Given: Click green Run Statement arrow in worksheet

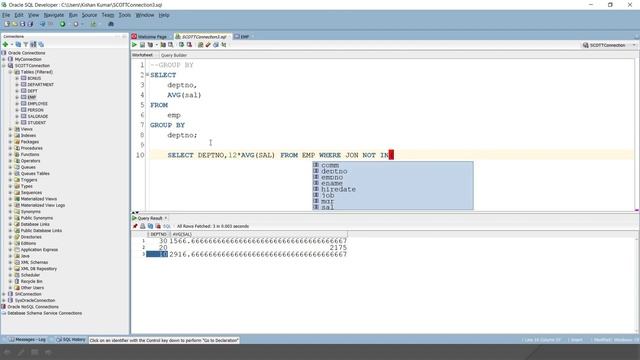Looking at the screenshot, I should 134,45.
